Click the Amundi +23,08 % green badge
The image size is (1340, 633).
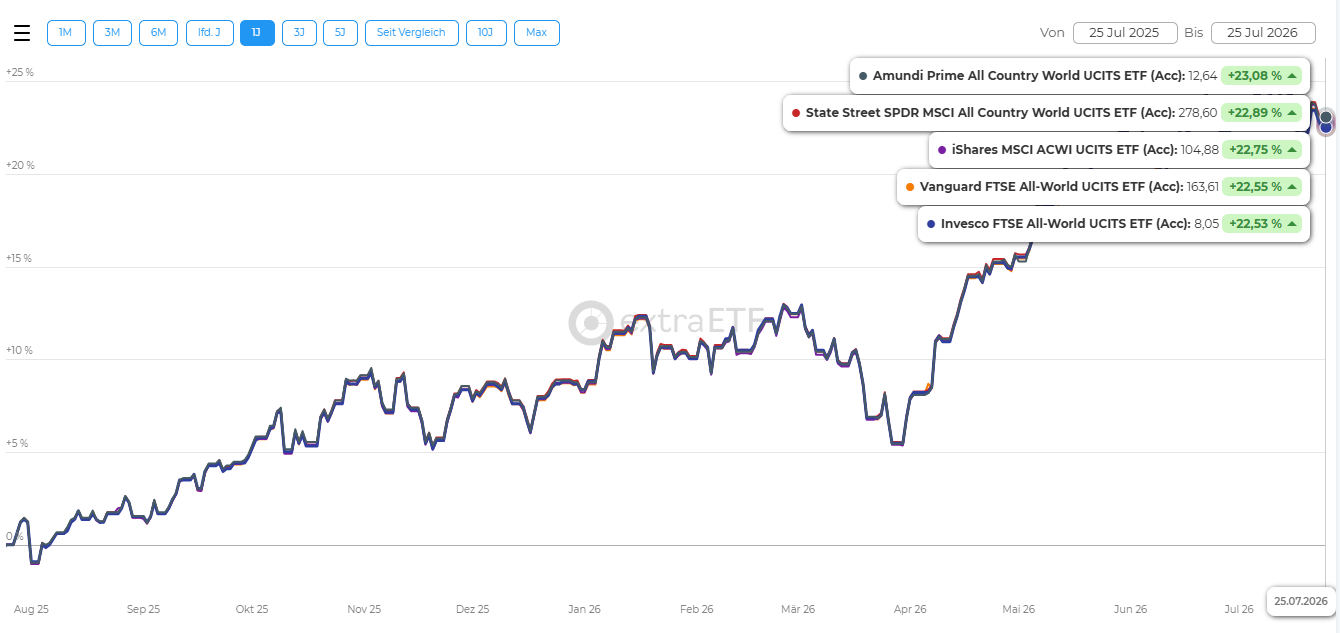(x=1263, y=76)
